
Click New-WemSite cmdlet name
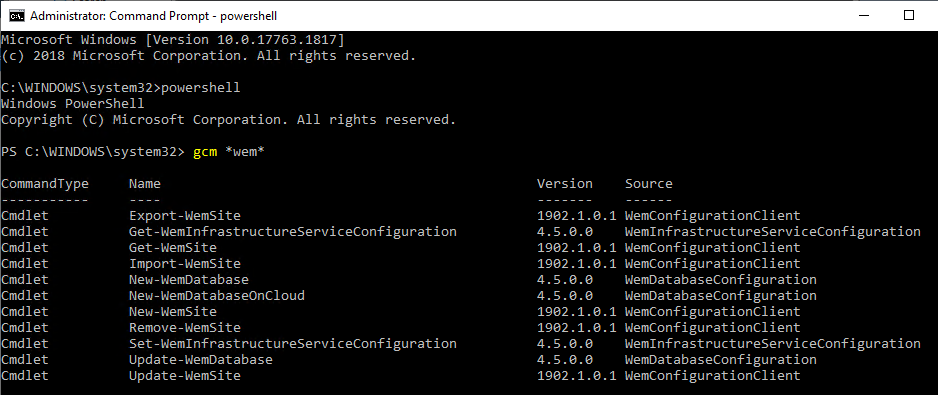click(173, 312)
